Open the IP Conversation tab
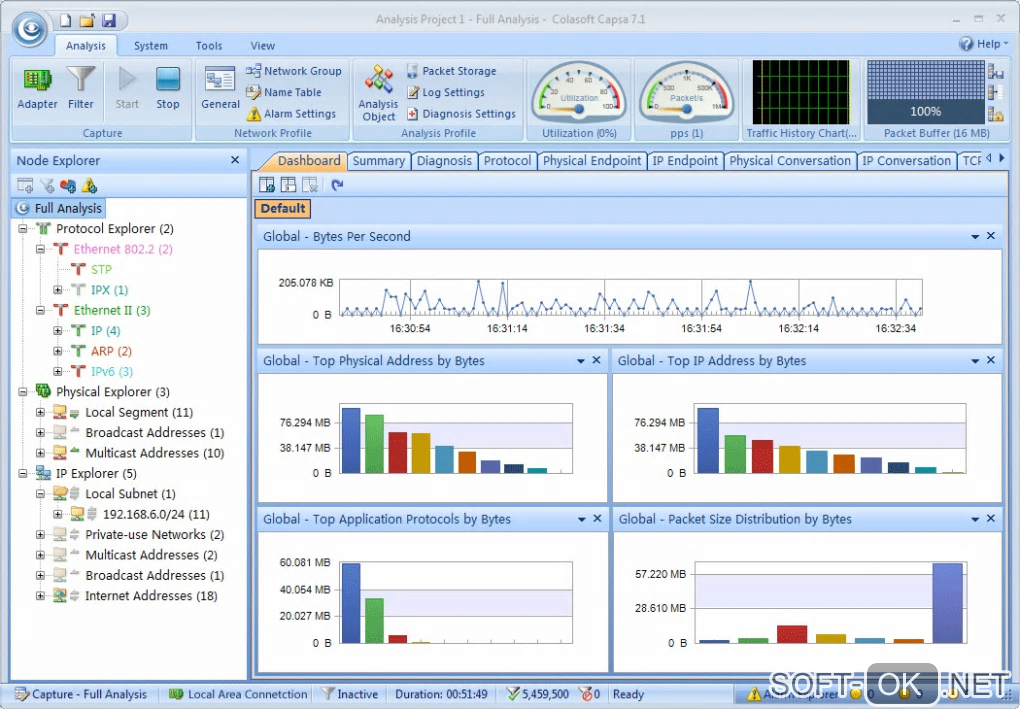This screenshot has width=1020, height=709. tap(906, 161)
